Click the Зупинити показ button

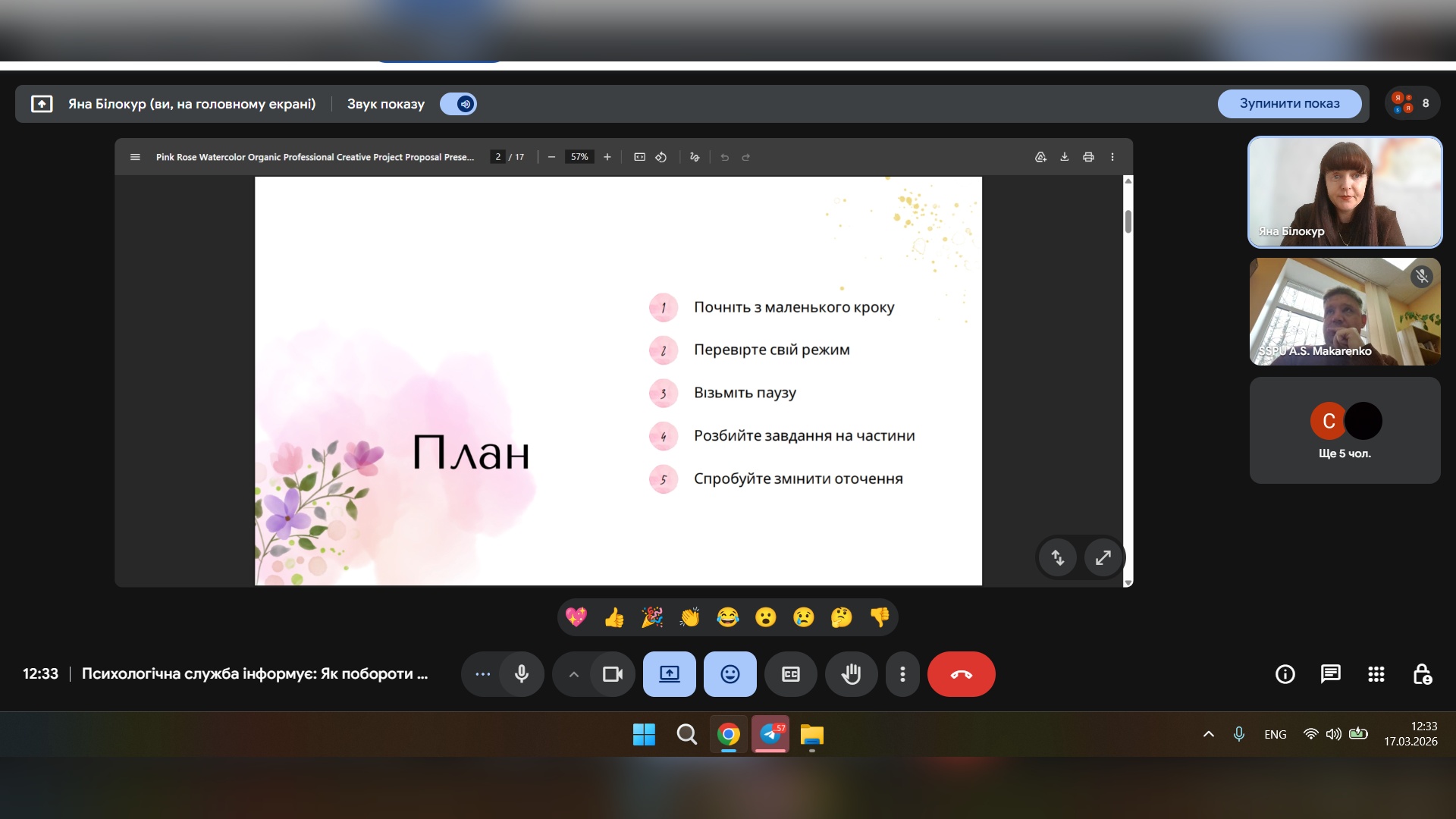pyautogui.click(x=1289, y=103)
